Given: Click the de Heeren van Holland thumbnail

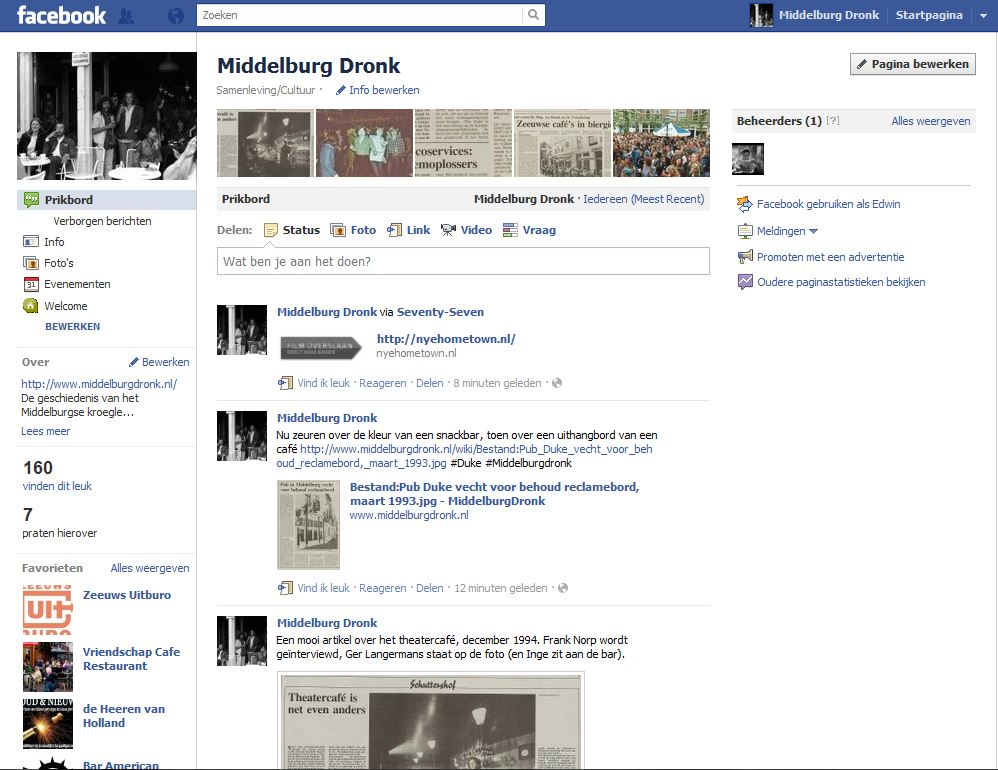Looking at the screenshot, I should click(x=48, y=724).
